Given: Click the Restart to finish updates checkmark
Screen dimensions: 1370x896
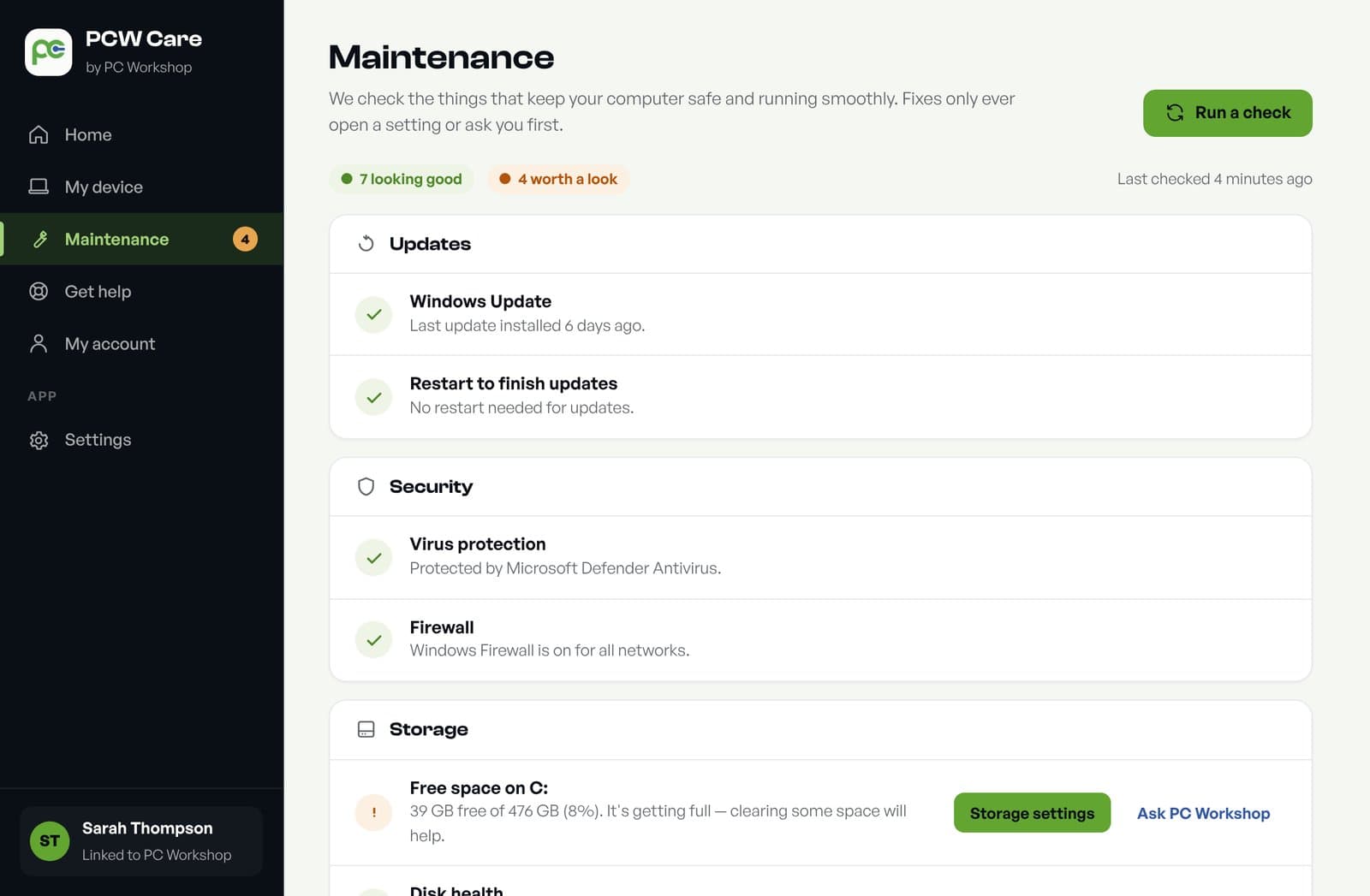Looking at the screenshot, I should coord(374,397).
